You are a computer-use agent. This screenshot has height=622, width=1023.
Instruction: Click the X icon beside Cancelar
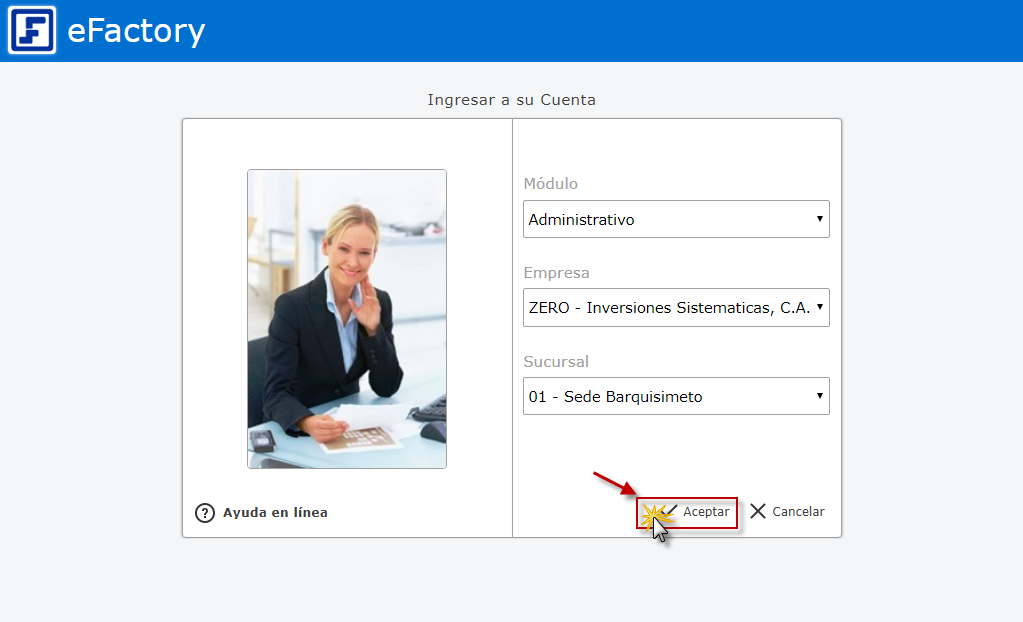click(758, 511)
